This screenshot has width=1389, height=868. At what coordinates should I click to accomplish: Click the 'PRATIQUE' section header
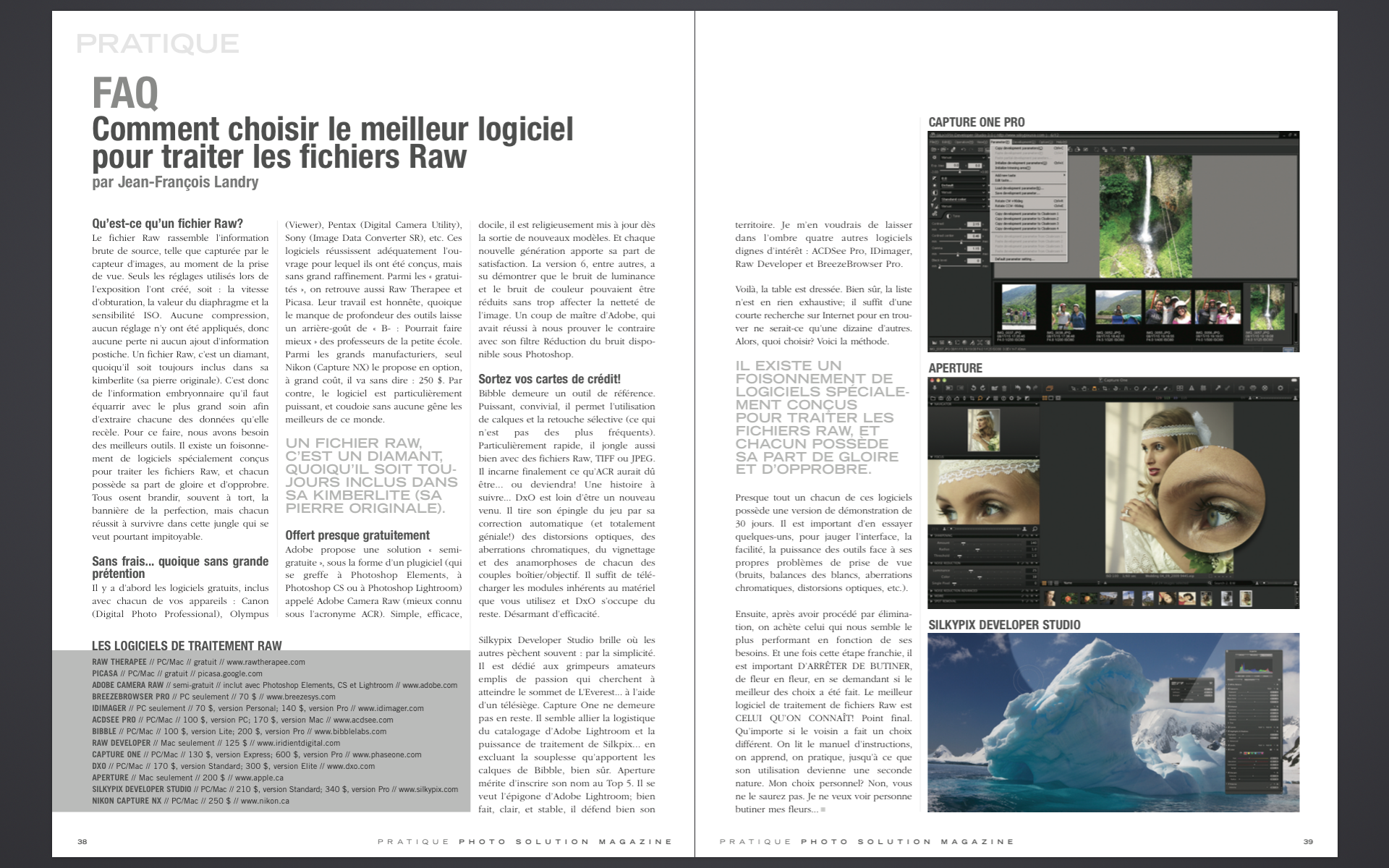[x=158, y=44]
